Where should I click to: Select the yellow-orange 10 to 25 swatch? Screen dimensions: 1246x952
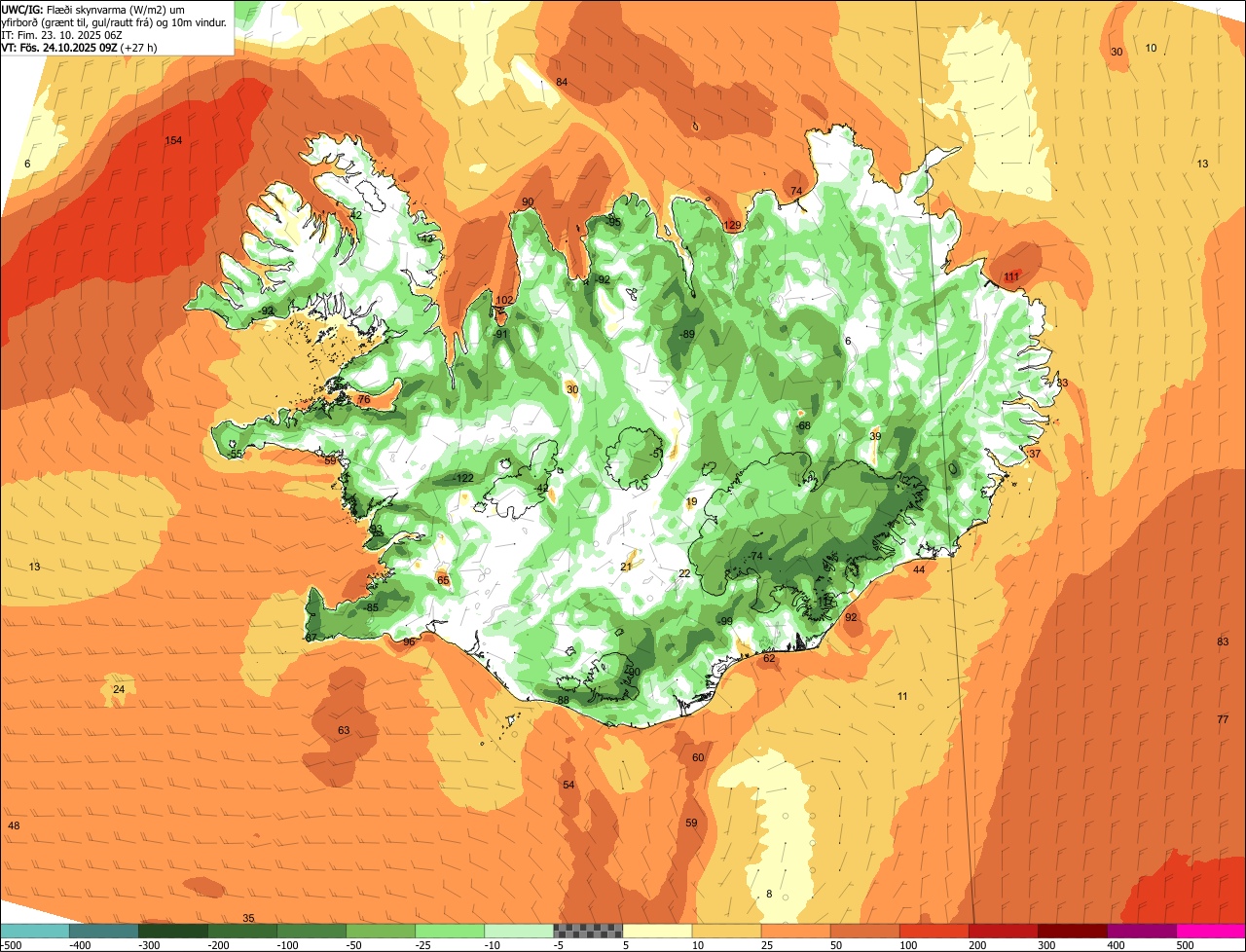726,931
